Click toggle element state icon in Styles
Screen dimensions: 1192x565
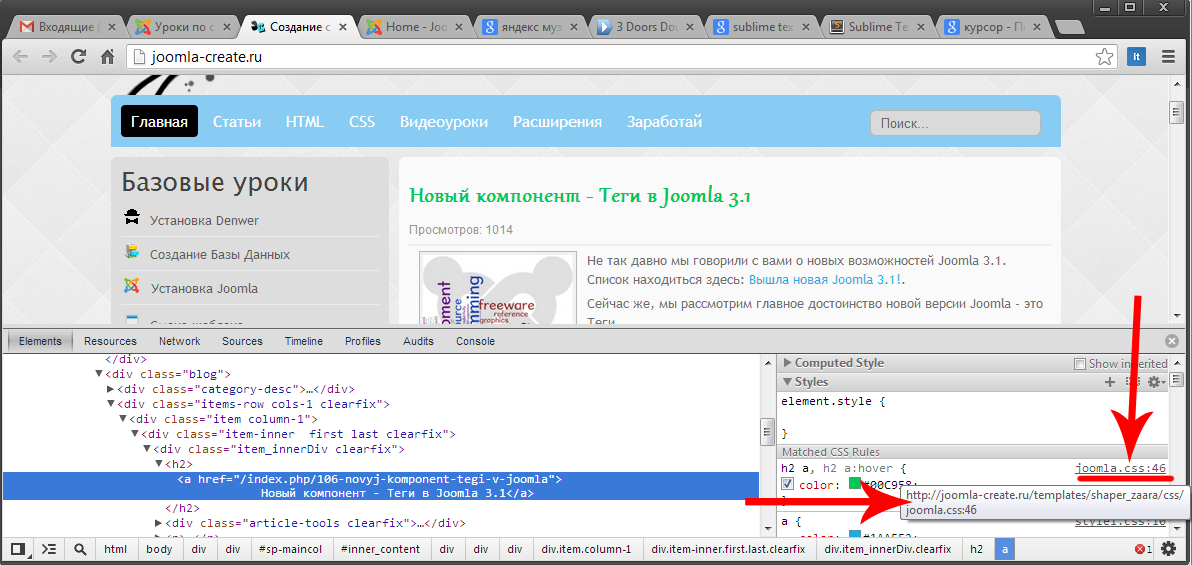point(1133,382)
